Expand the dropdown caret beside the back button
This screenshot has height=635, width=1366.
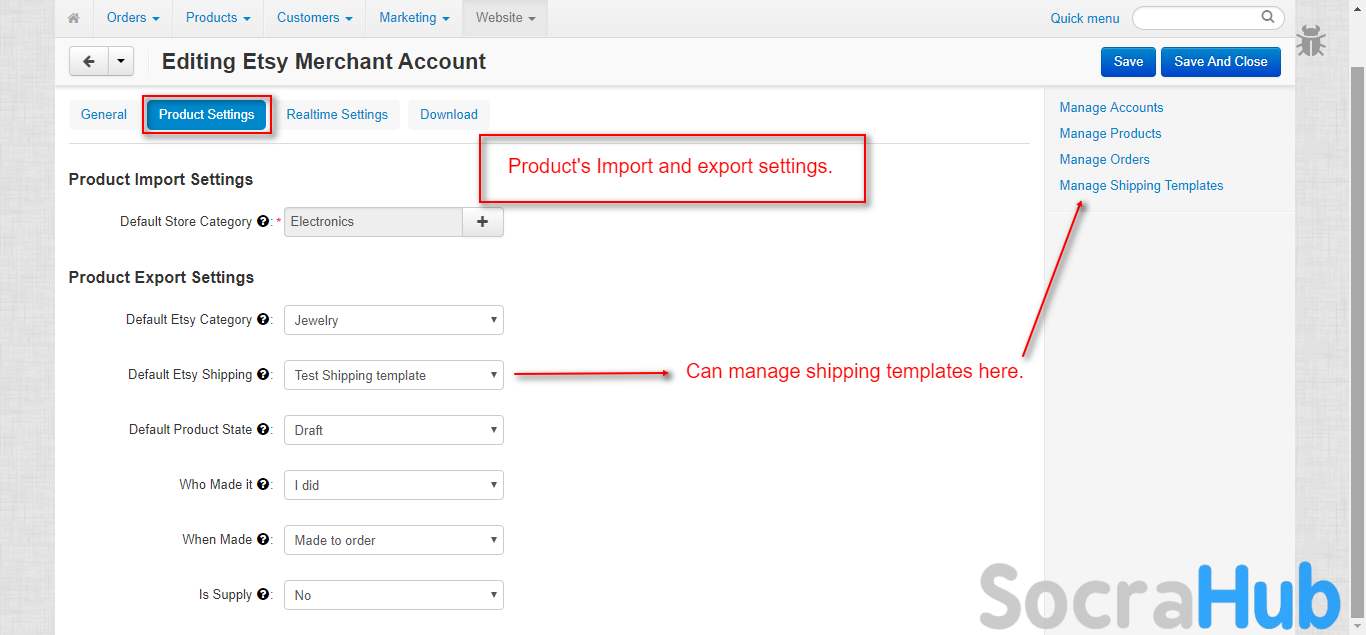(x=120, y=62)
